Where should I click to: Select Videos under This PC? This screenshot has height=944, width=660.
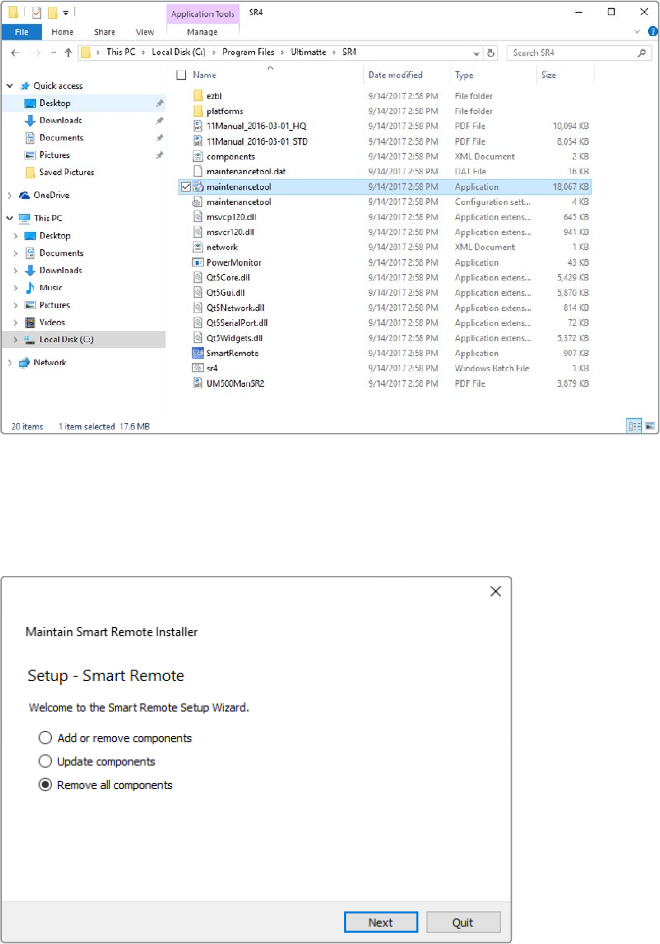coord(52,323)
